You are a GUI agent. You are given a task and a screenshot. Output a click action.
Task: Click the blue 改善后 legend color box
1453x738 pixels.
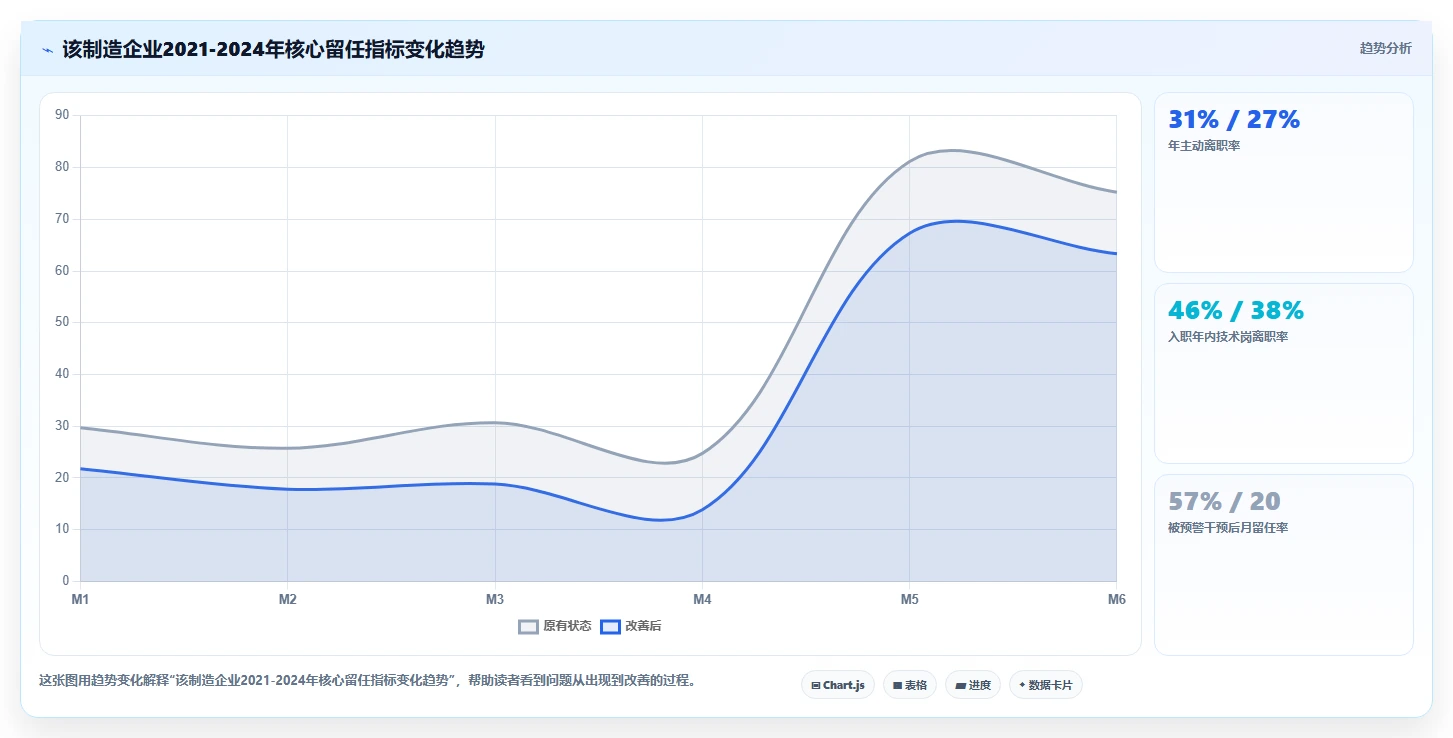(x=610, y=626)
